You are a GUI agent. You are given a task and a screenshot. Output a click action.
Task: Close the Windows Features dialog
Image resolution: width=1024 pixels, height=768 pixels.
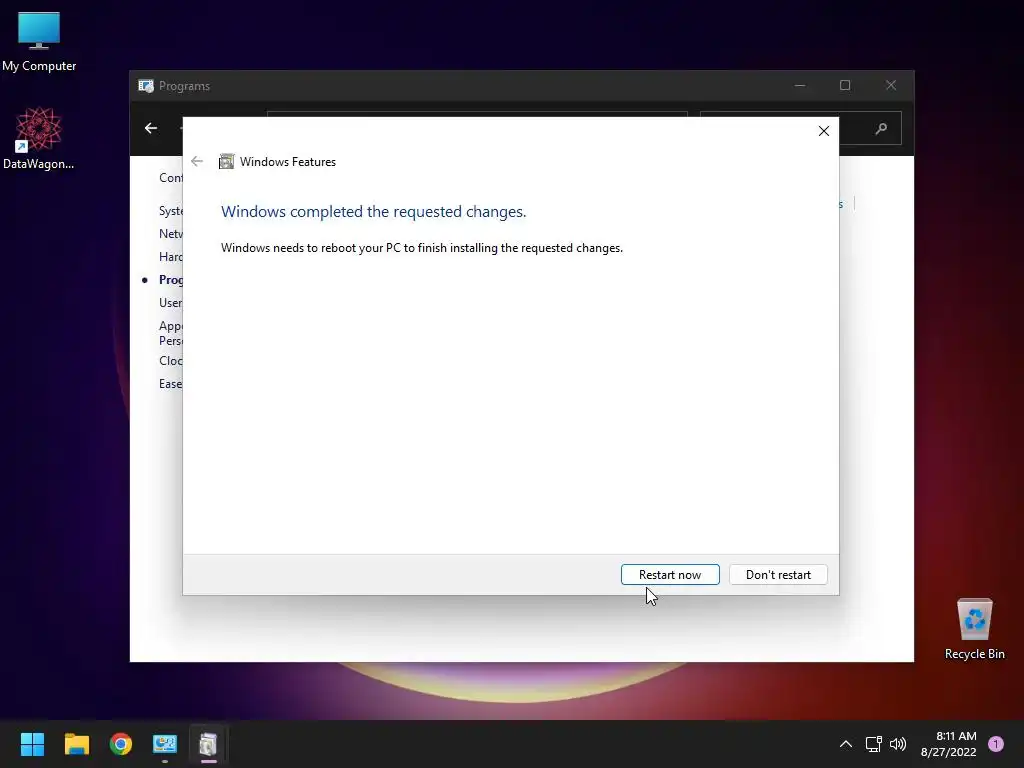click(824, 131)
